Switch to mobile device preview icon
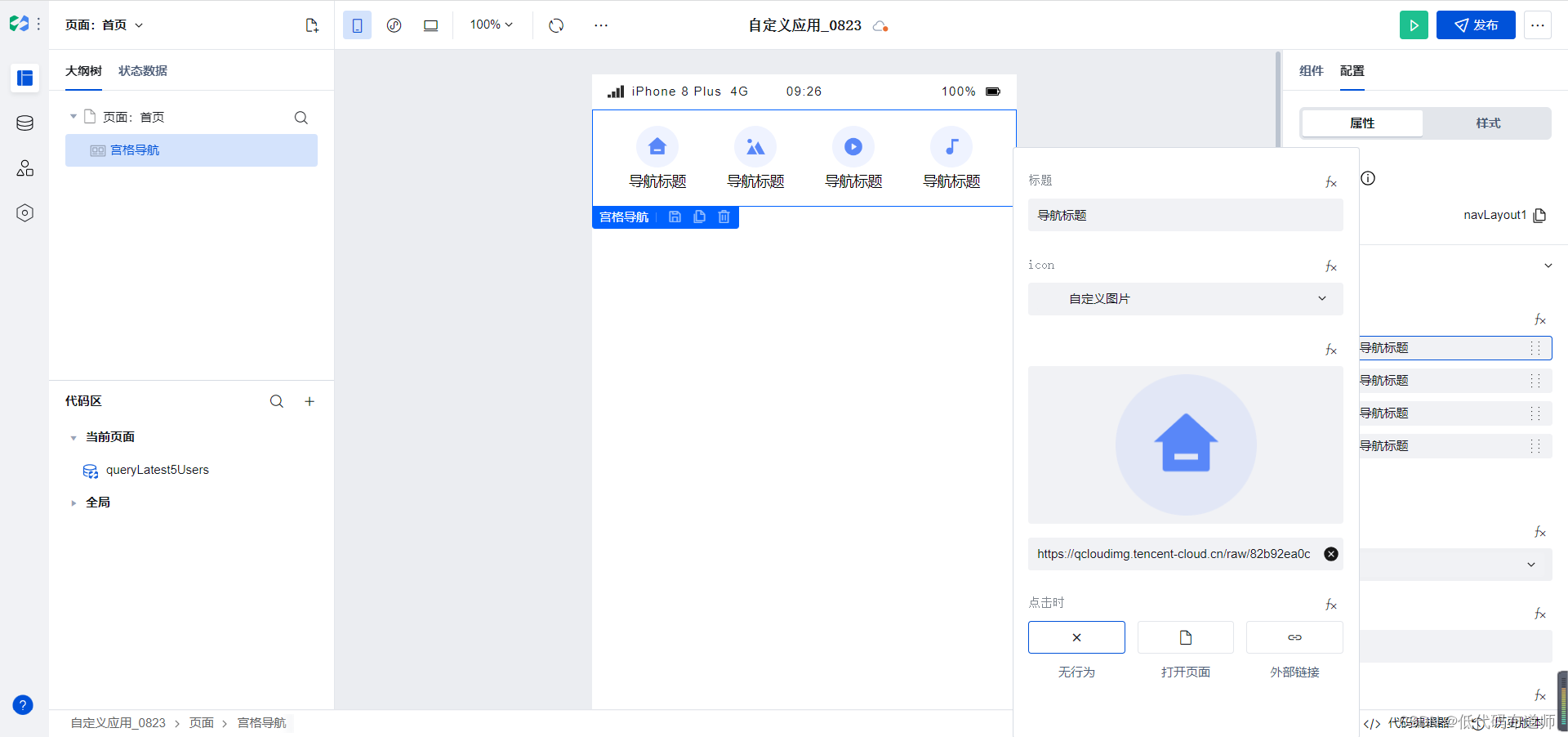This screenshot has height=737, width=1568. (x=357, y=25)
